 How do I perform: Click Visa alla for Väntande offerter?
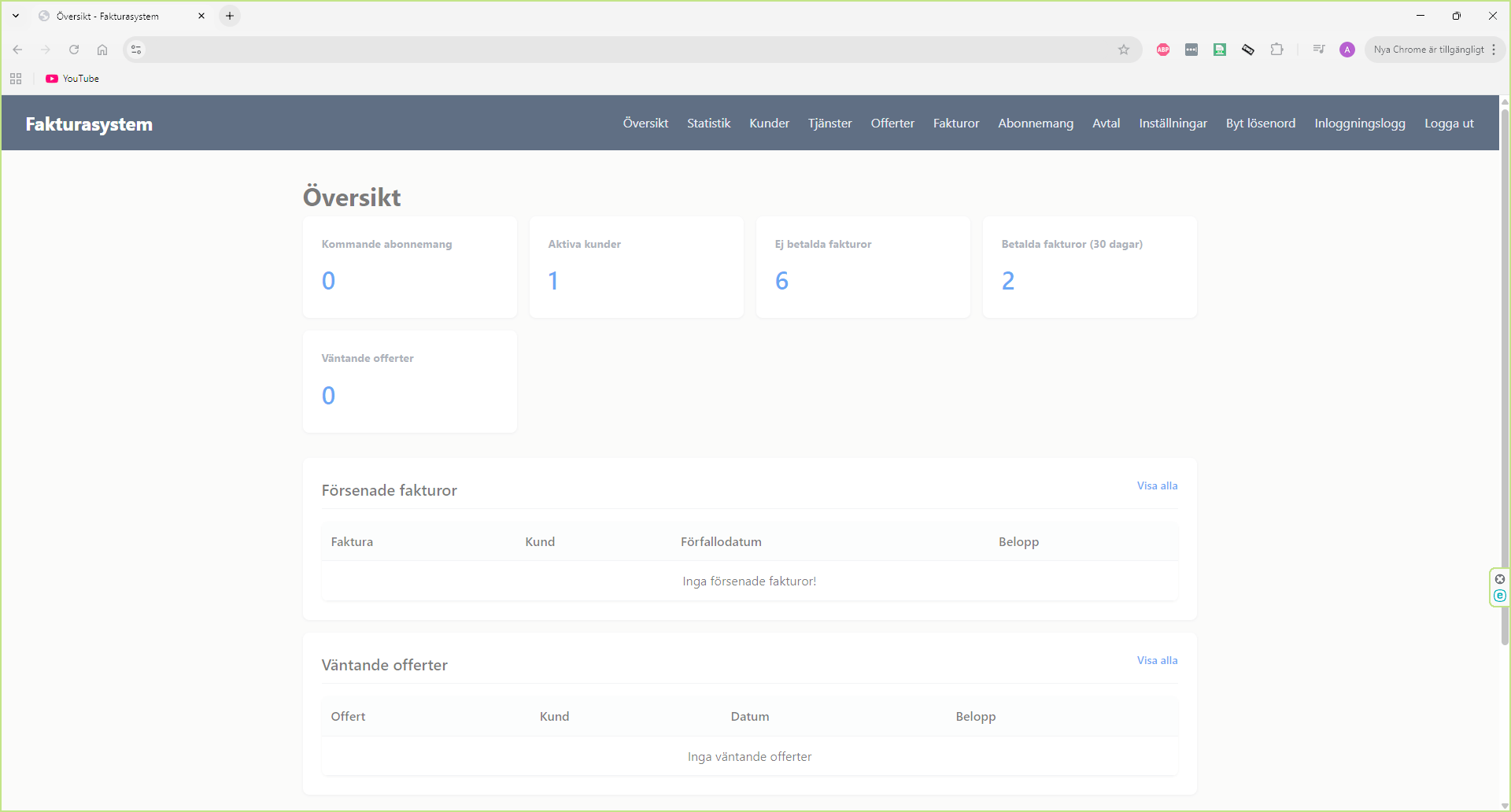pyautogui.click(x=1157, y=660)
